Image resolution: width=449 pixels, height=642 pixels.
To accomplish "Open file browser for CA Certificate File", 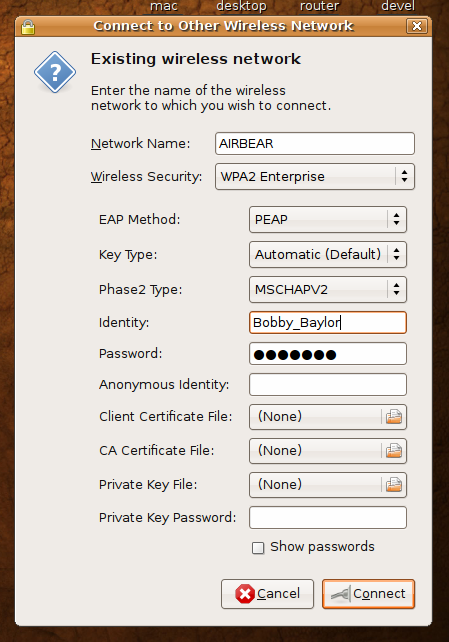I will pyautogui.click(x=394, y=451).
